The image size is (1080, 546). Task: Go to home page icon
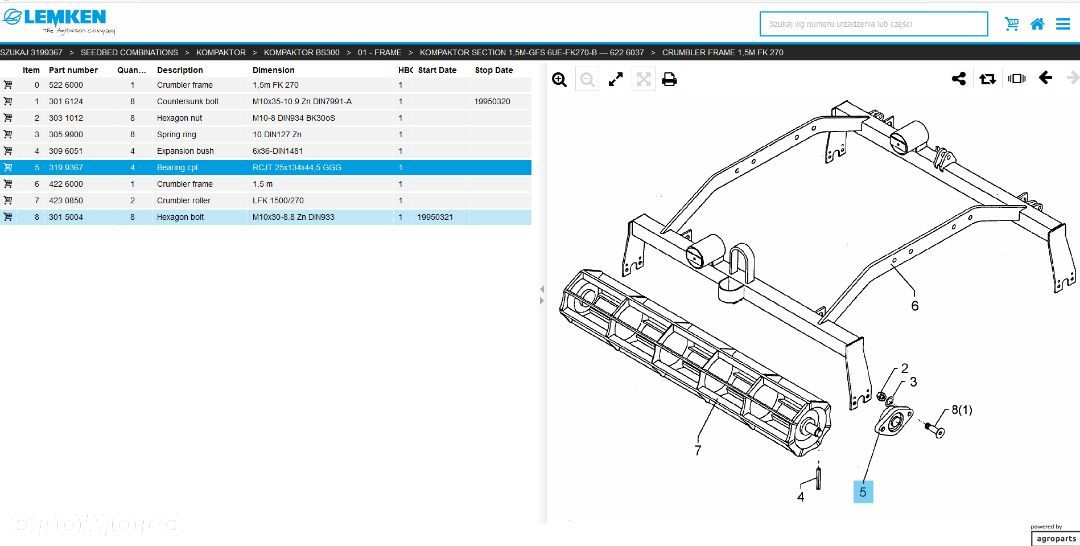coord(1037,24)
